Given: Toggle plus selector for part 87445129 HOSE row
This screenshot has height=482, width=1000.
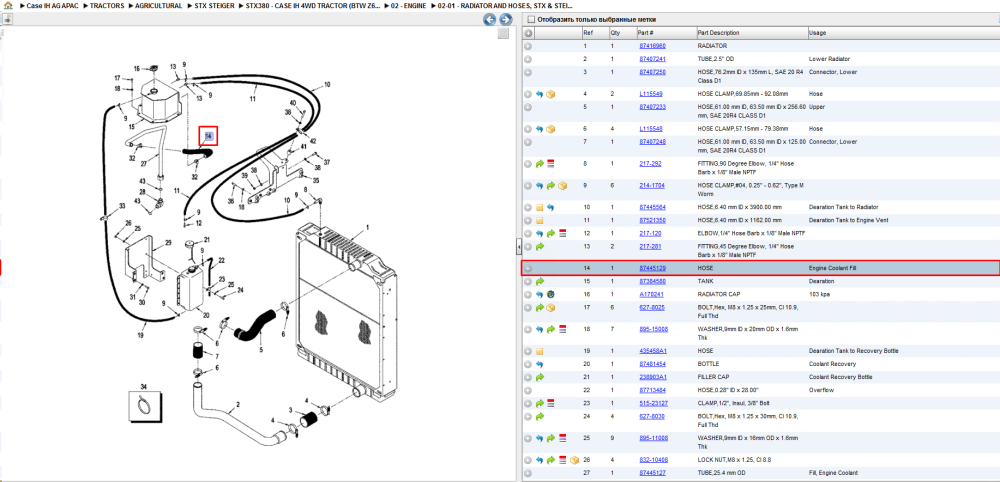Looking at the screenshot, I should 529,268.
